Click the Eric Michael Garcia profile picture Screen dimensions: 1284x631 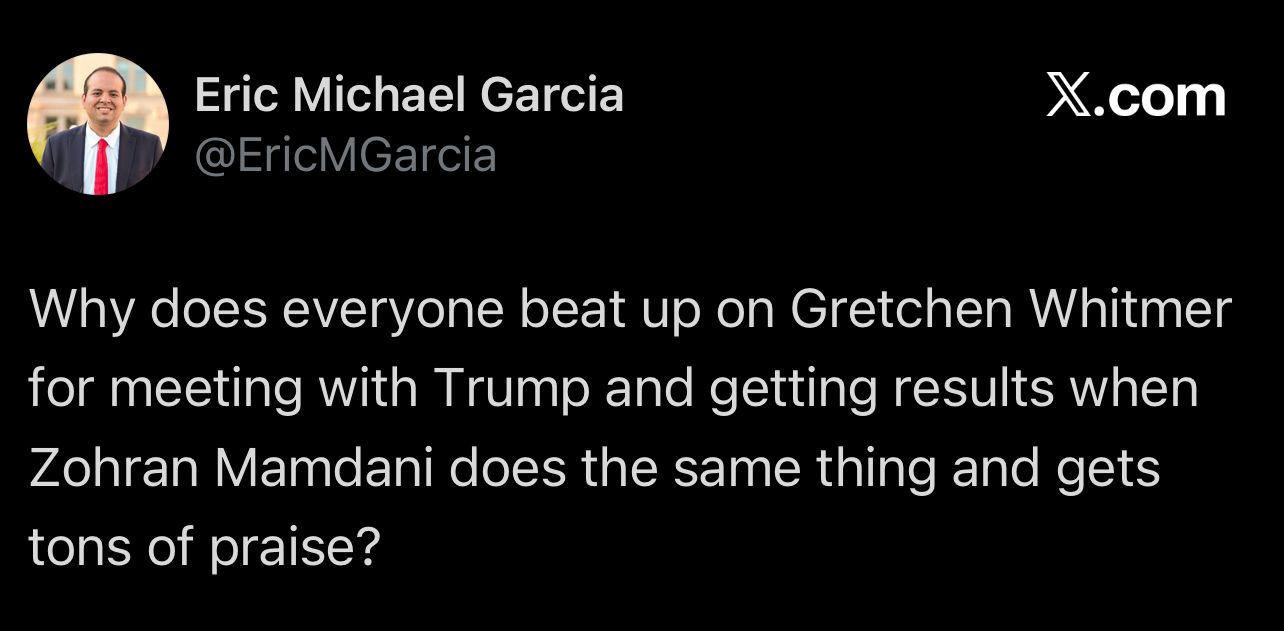tap(98, 124)
